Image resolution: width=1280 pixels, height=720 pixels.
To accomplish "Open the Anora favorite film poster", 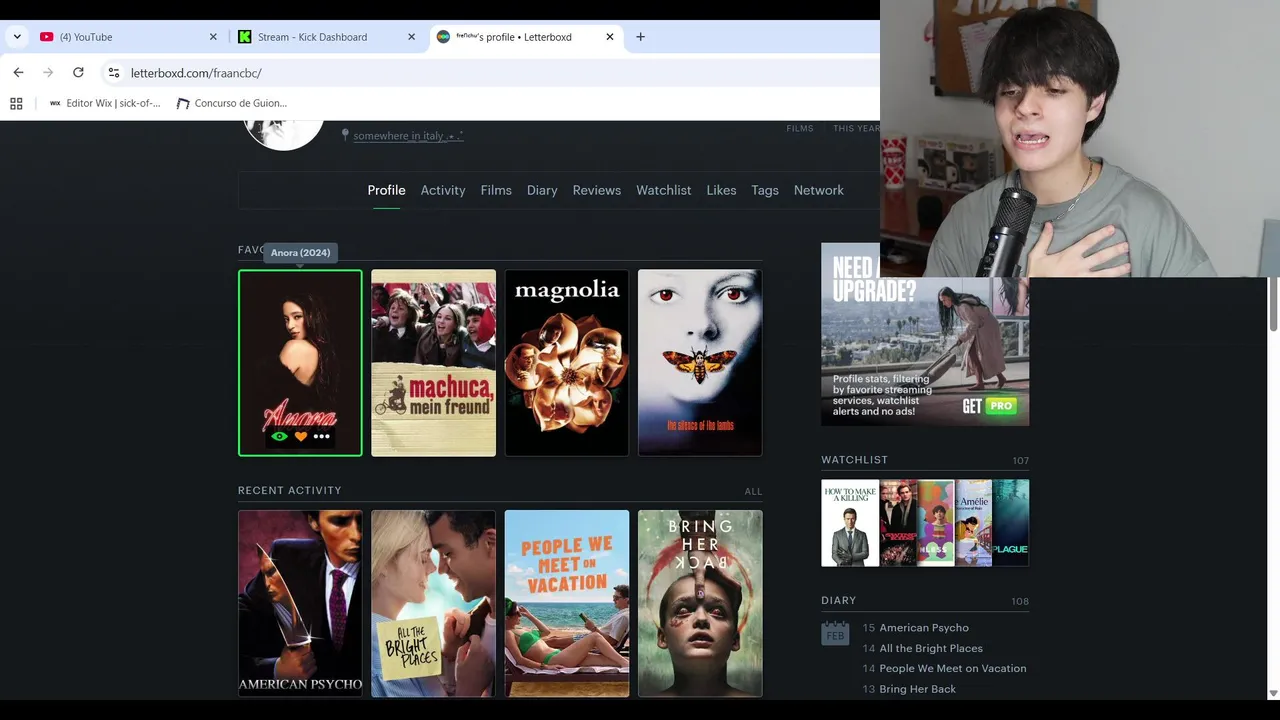I will (x=300, y=363).
